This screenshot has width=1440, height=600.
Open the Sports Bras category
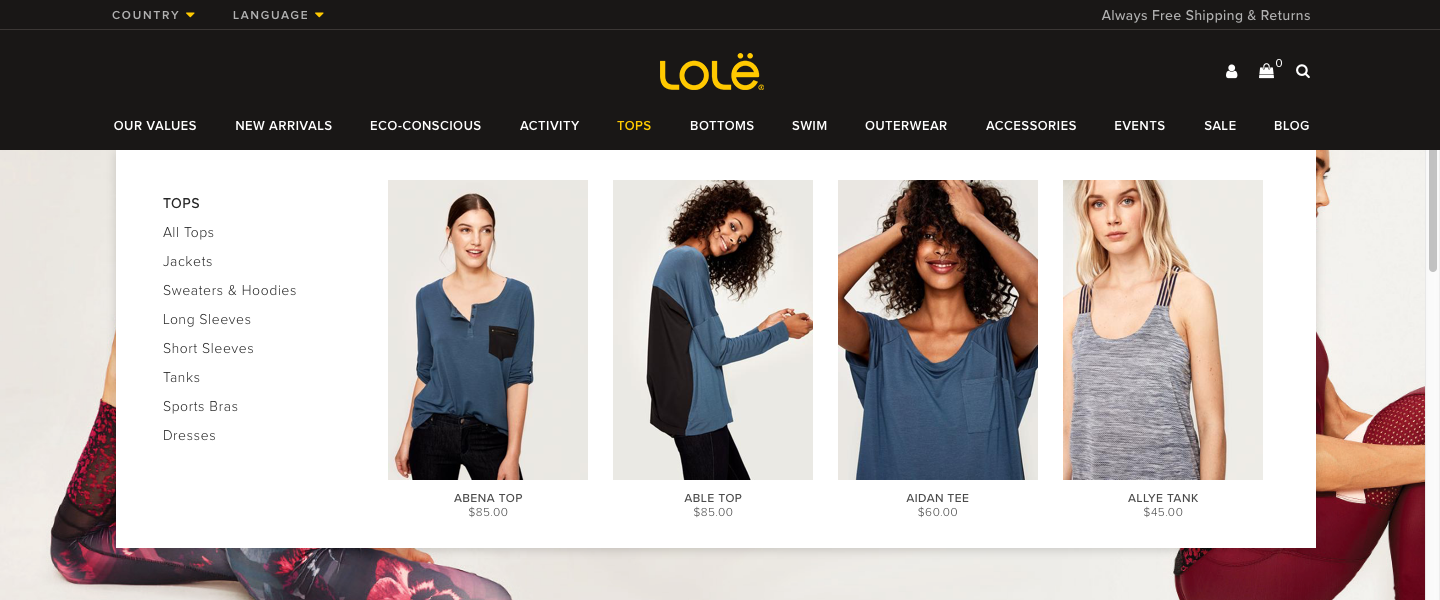[x=201, y=406]
